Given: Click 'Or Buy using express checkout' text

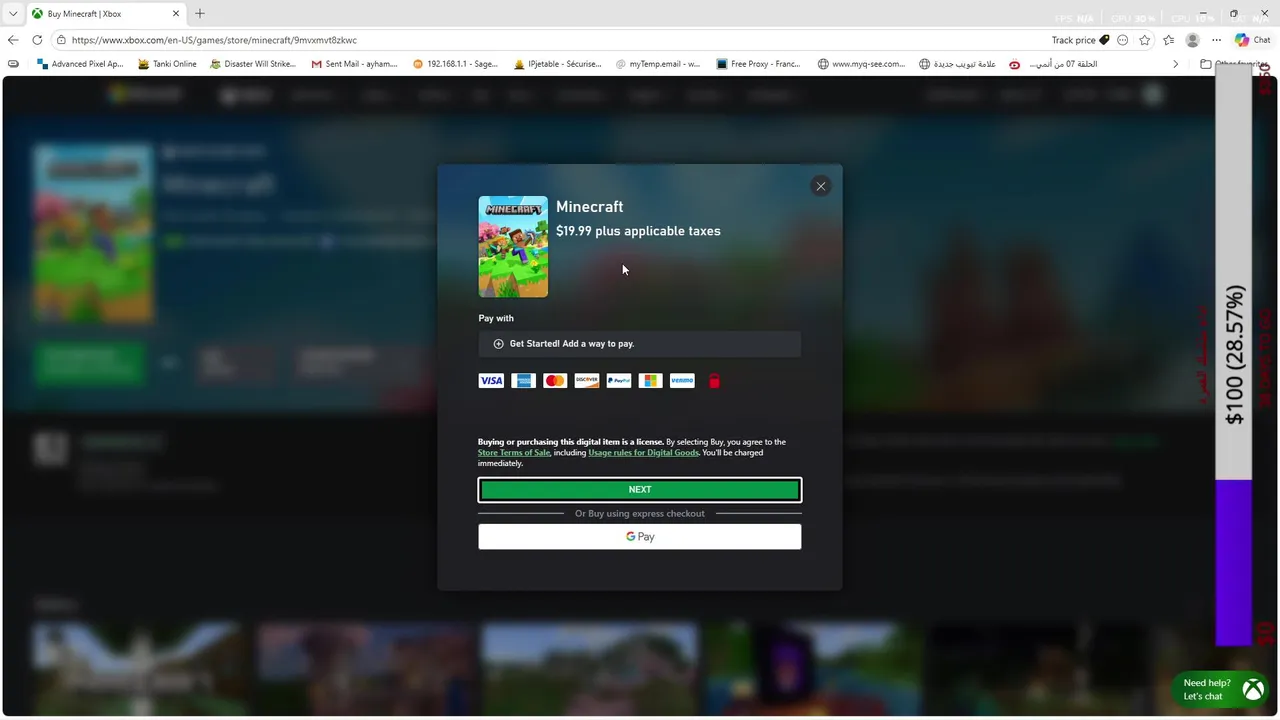Looking at the screenshot, I should point(640,514).
